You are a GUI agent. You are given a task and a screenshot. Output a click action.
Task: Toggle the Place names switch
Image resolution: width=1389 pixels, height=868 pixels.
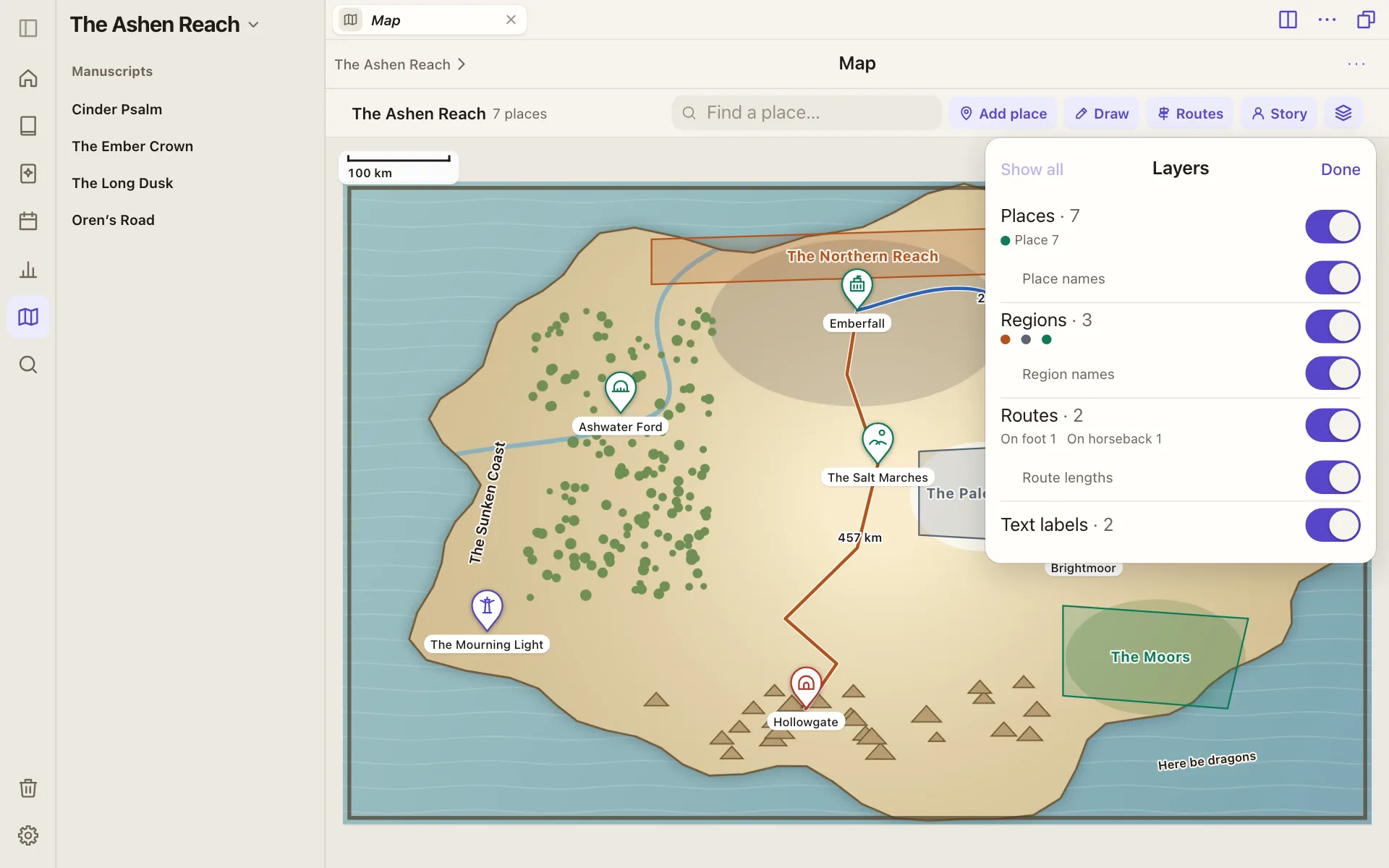[x=1333, y=278]
